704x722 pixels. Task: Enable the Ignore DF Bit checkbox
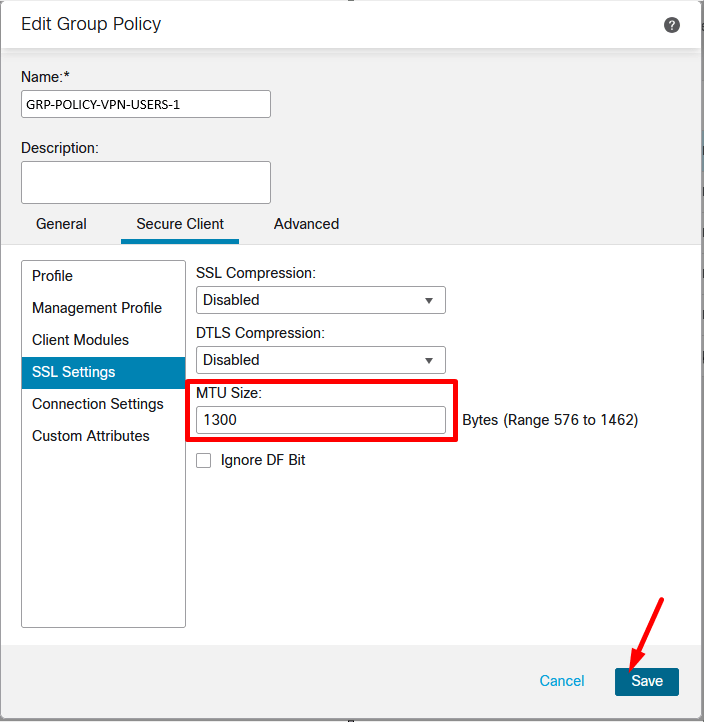(x=204, y=461)
